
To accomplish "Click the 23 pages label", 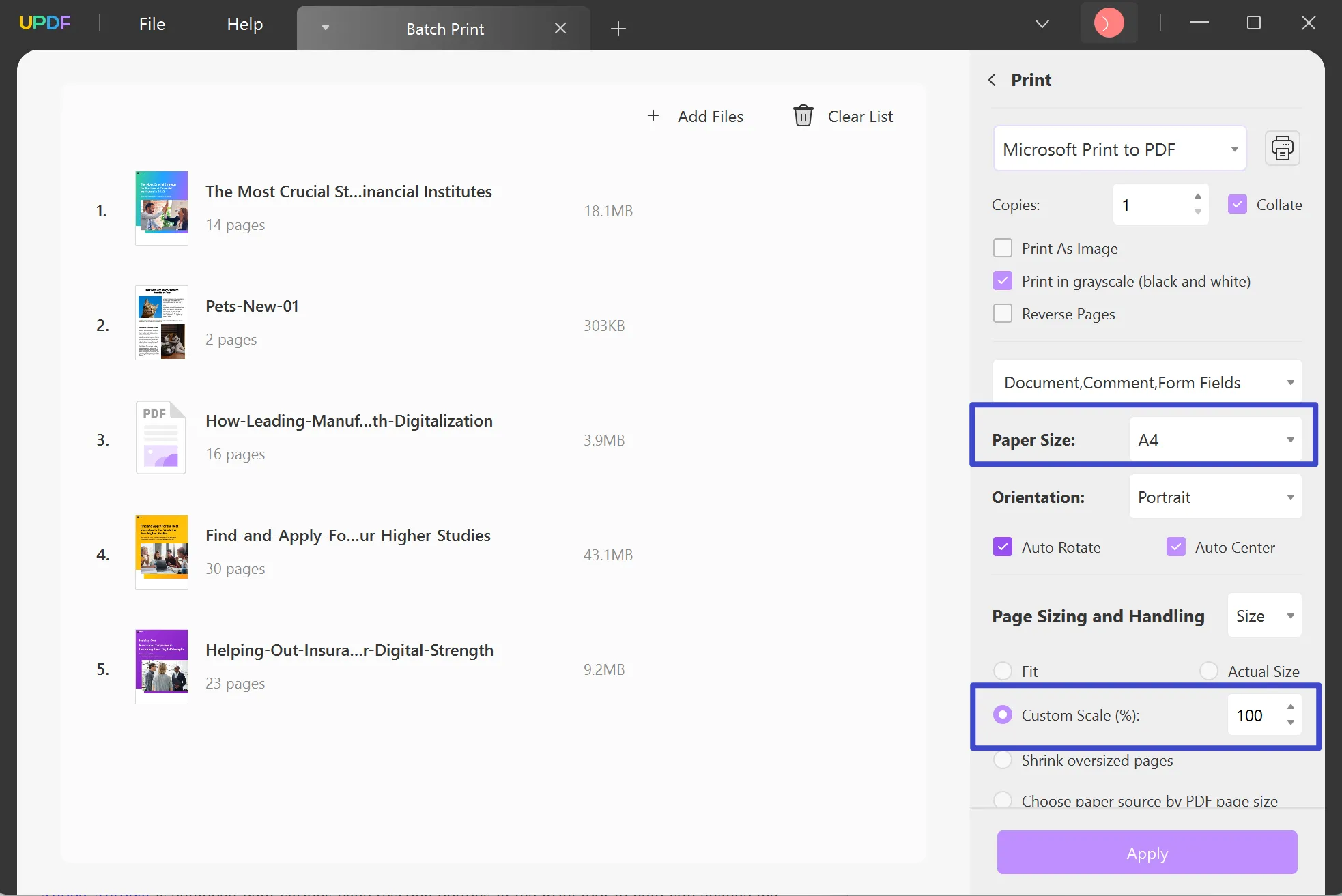I will pos(235,683).
